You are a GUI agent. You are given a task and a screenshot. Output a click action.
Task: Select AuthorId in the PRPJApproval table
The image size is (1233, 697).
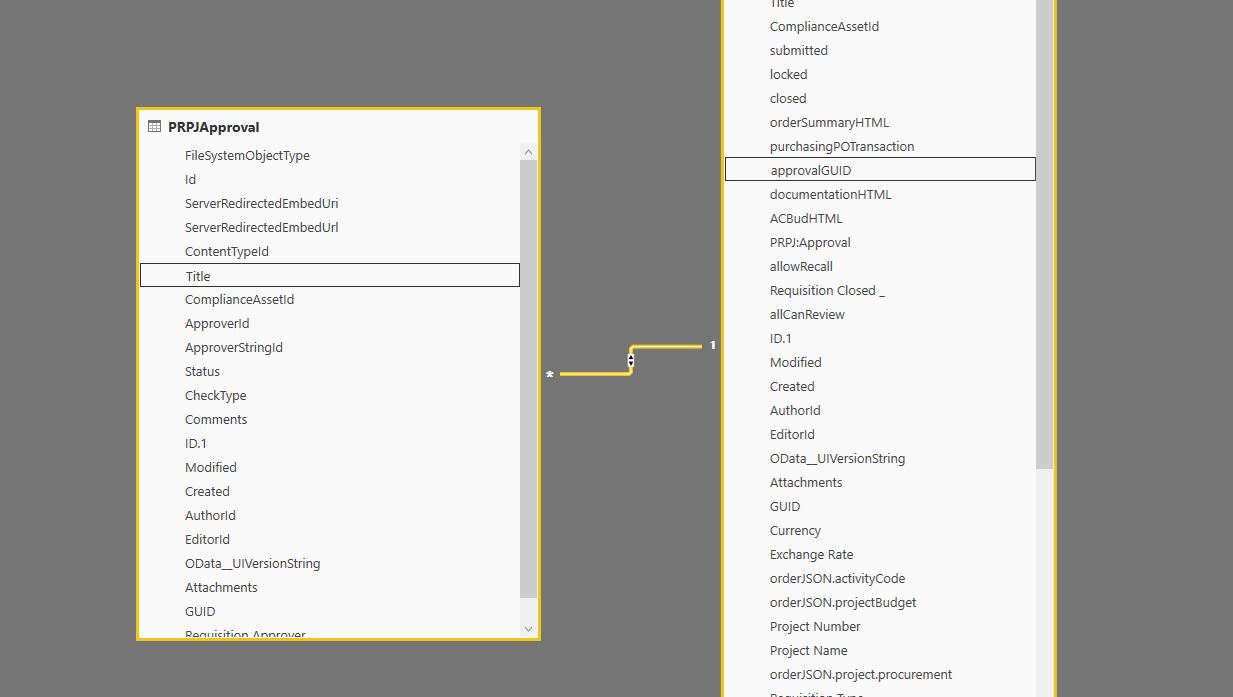point(210,515)
